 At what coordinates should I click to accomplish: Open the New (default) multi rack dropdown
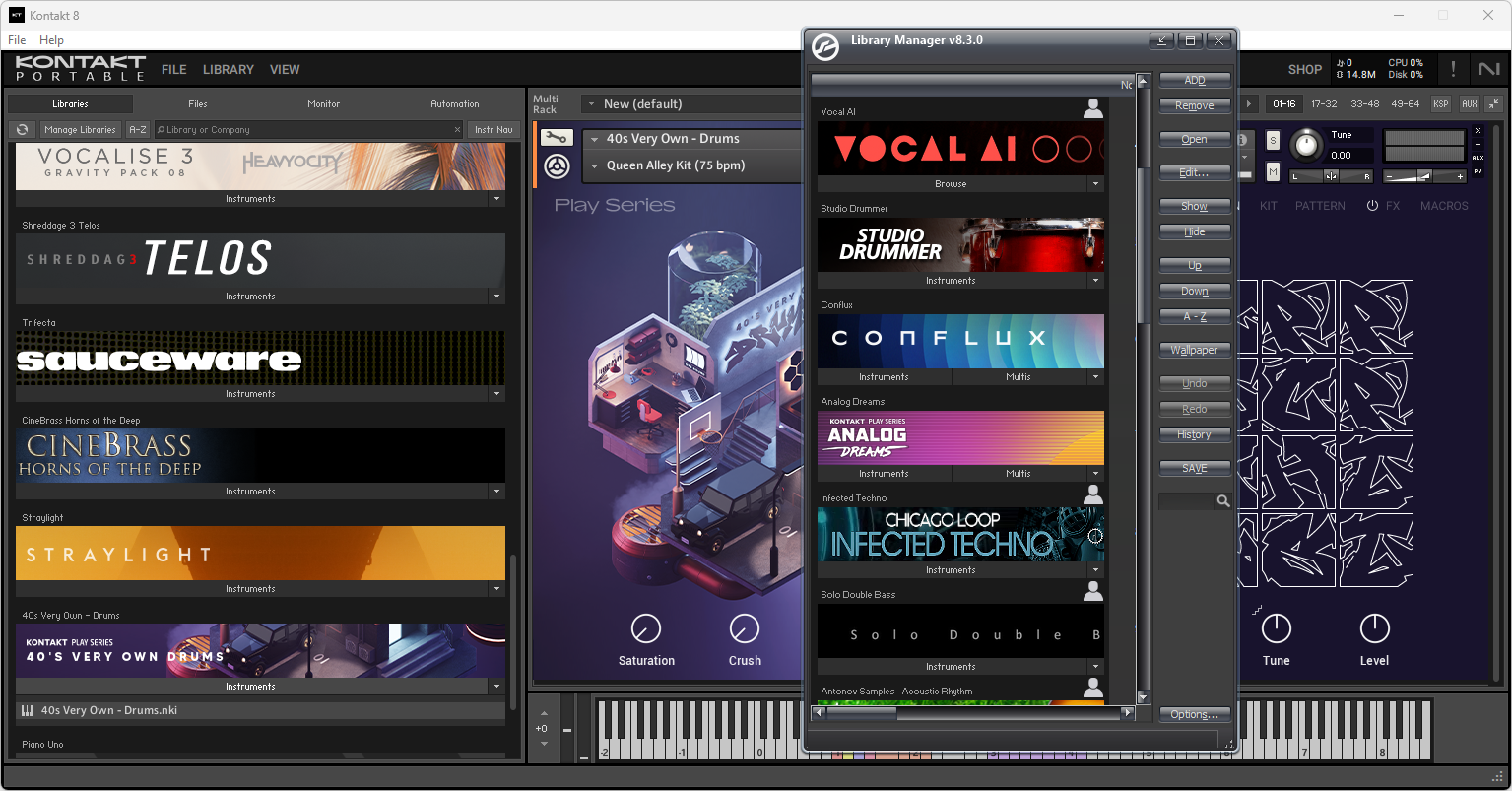pos(692,103)
